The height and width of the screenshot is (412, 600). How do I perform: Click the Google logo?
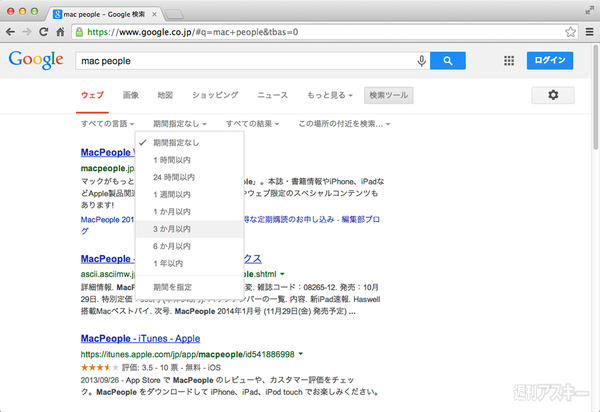(x=36, y=60)
